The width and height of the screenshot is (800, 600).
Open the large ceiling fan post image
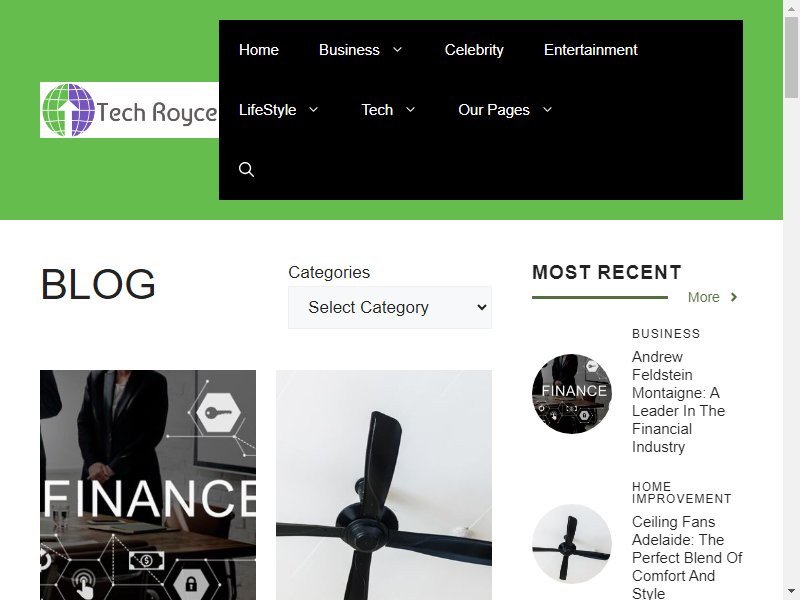(384, 485)
